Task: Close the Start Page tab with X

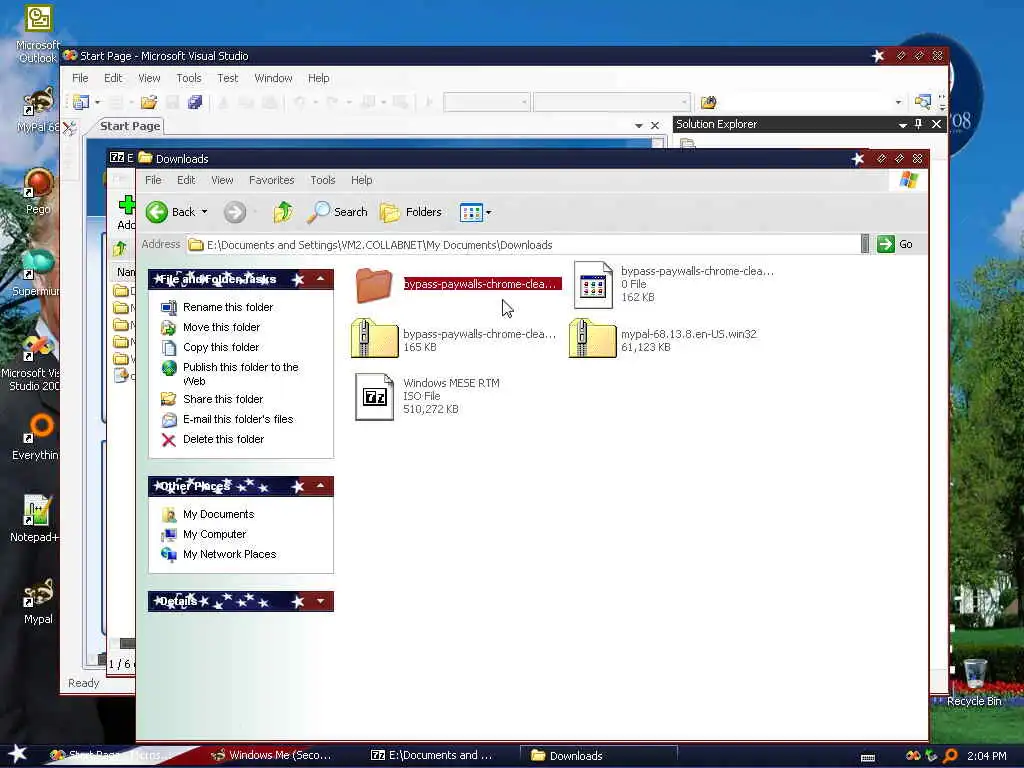Action: (655, 125)
